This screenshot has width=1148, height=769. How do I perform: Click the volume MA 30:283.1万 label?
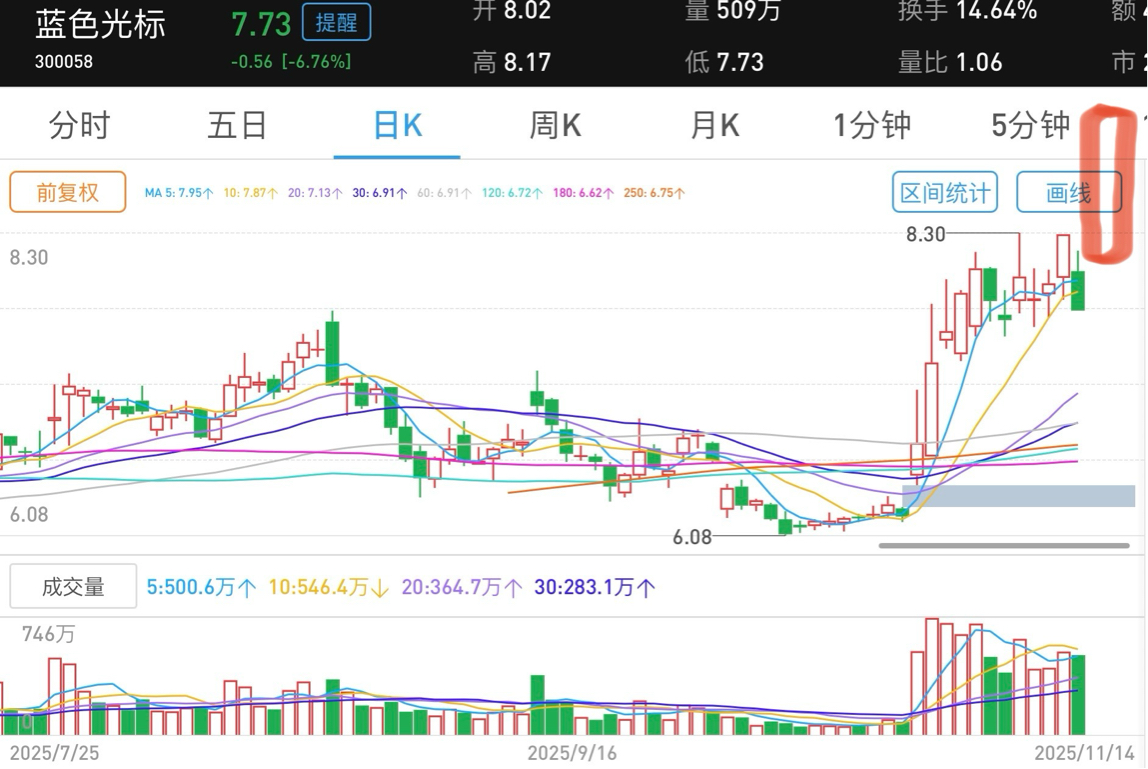coord(594,587)
